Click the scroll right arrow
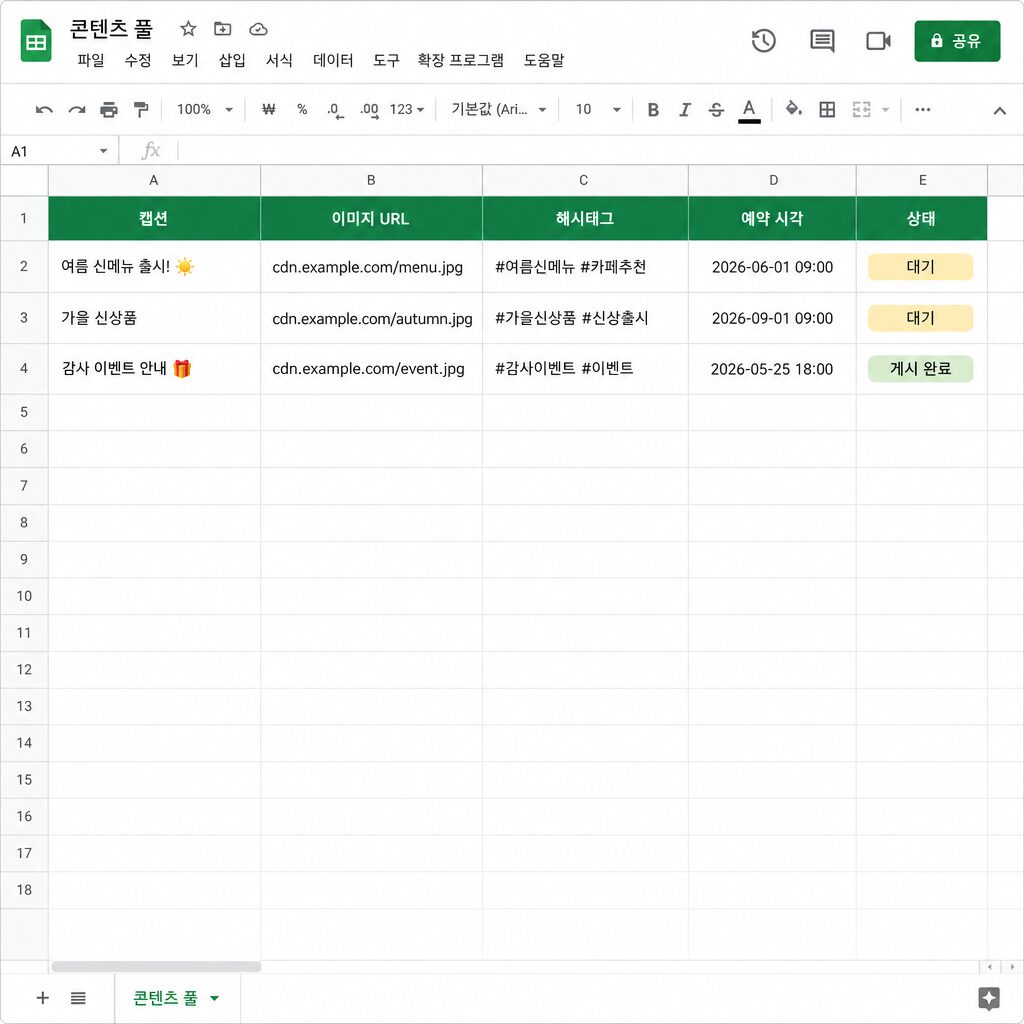The width and height of the screenshot is (1024, 1024). coord(1012,967)
